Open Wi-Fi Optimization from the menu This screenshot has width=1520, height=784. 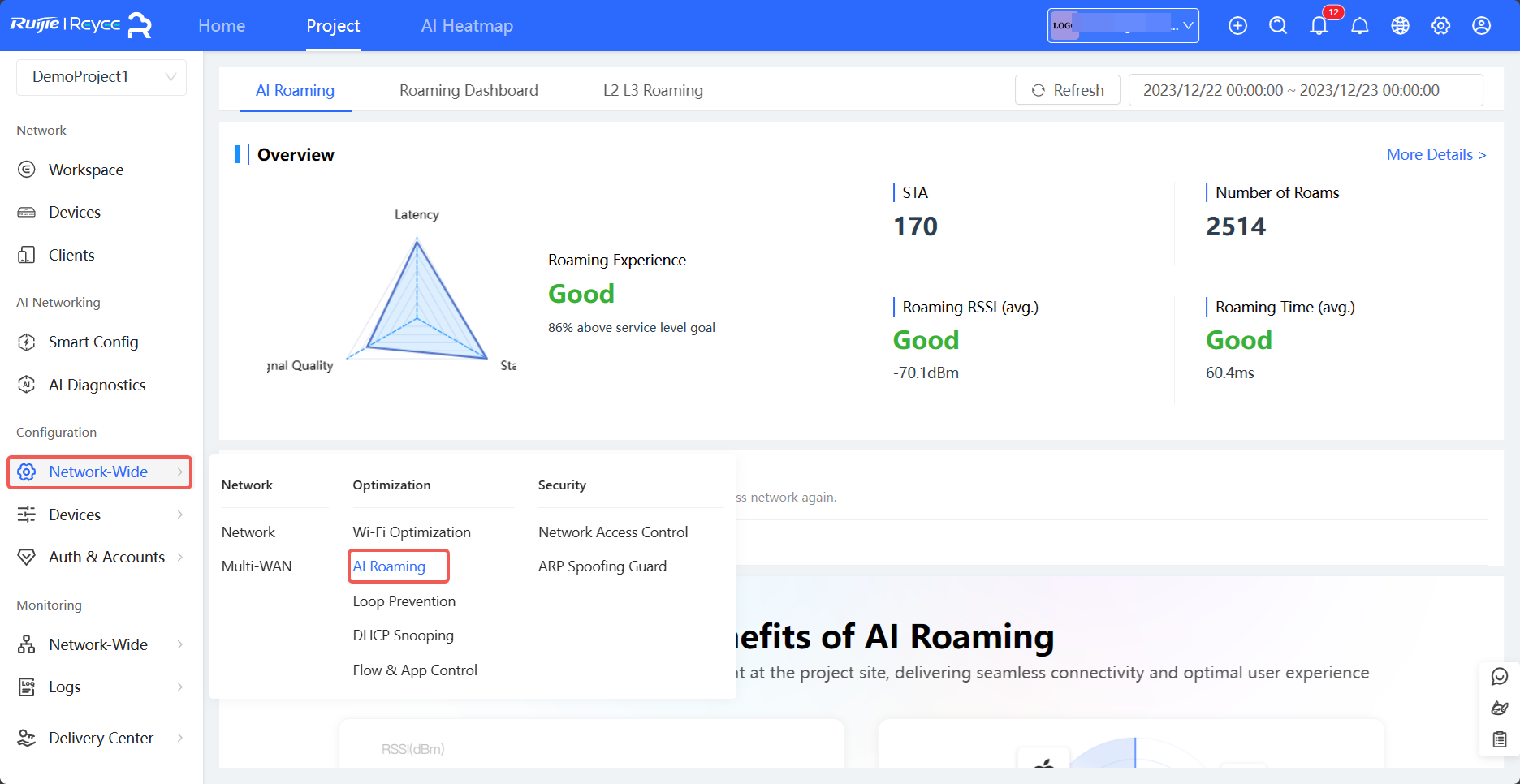coord(412,532)
